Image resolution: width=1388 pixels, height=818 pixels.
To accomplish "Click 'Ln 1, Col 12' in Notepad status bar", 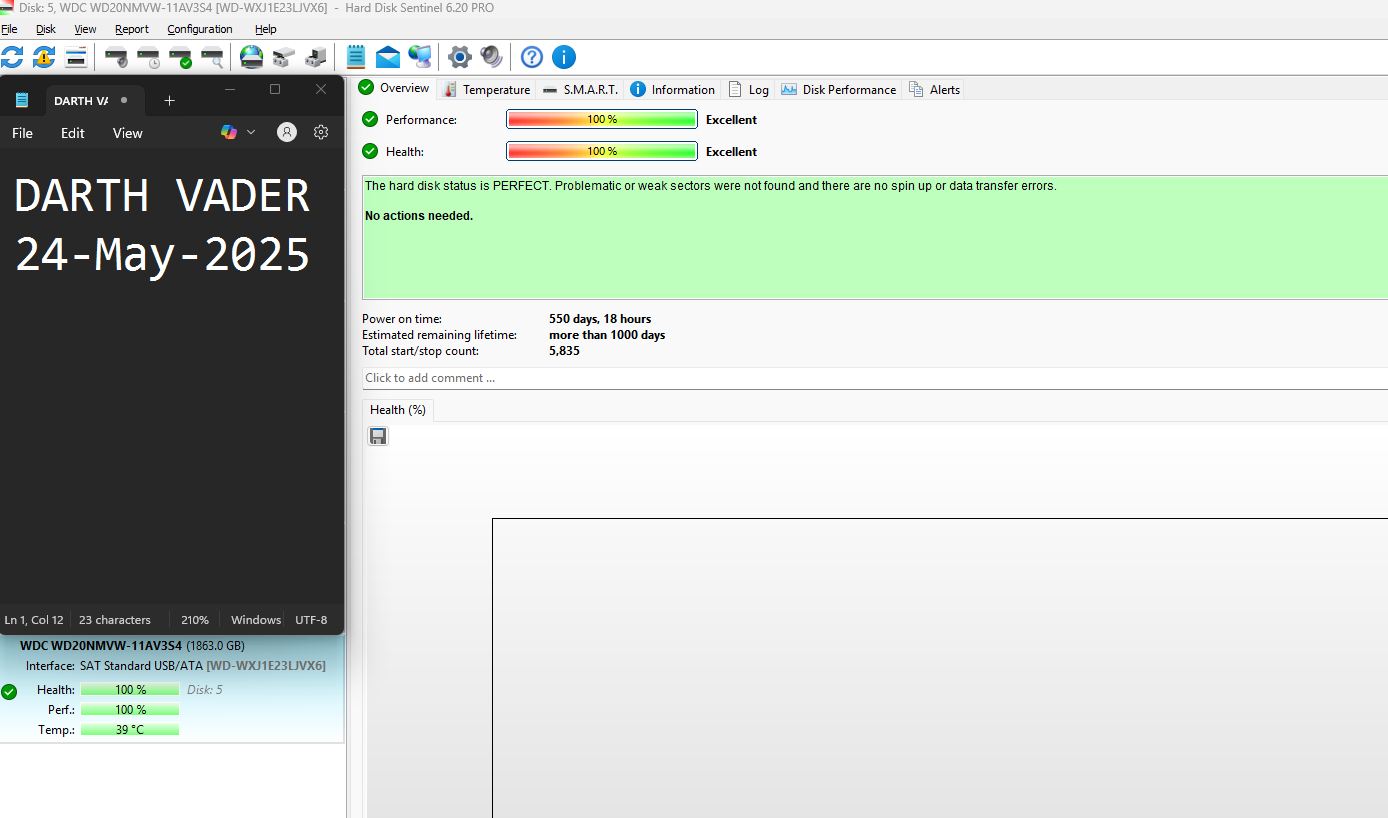I will 34,620.
